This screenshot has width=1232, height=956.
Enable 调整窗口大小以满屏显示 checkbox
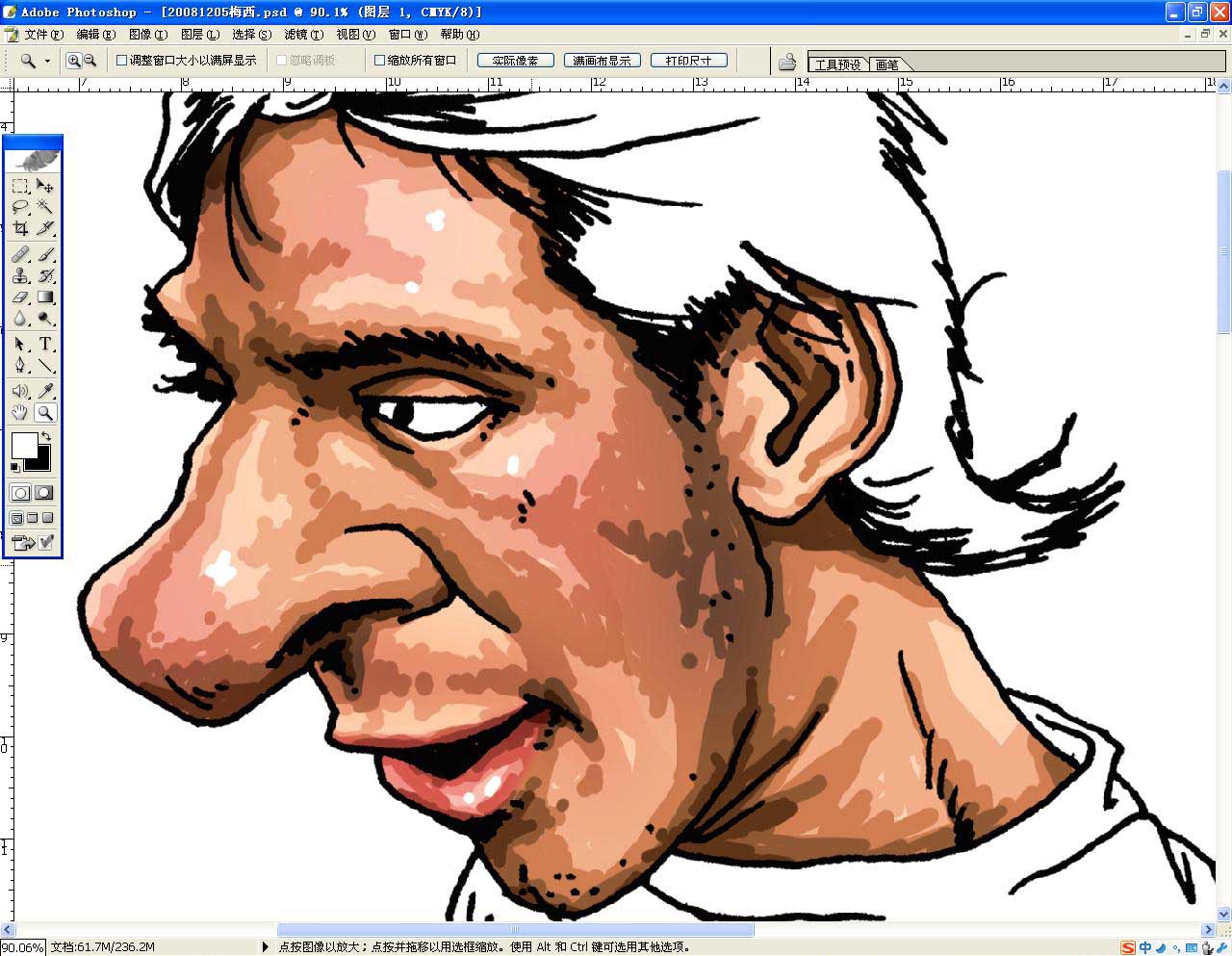[122, 61]
